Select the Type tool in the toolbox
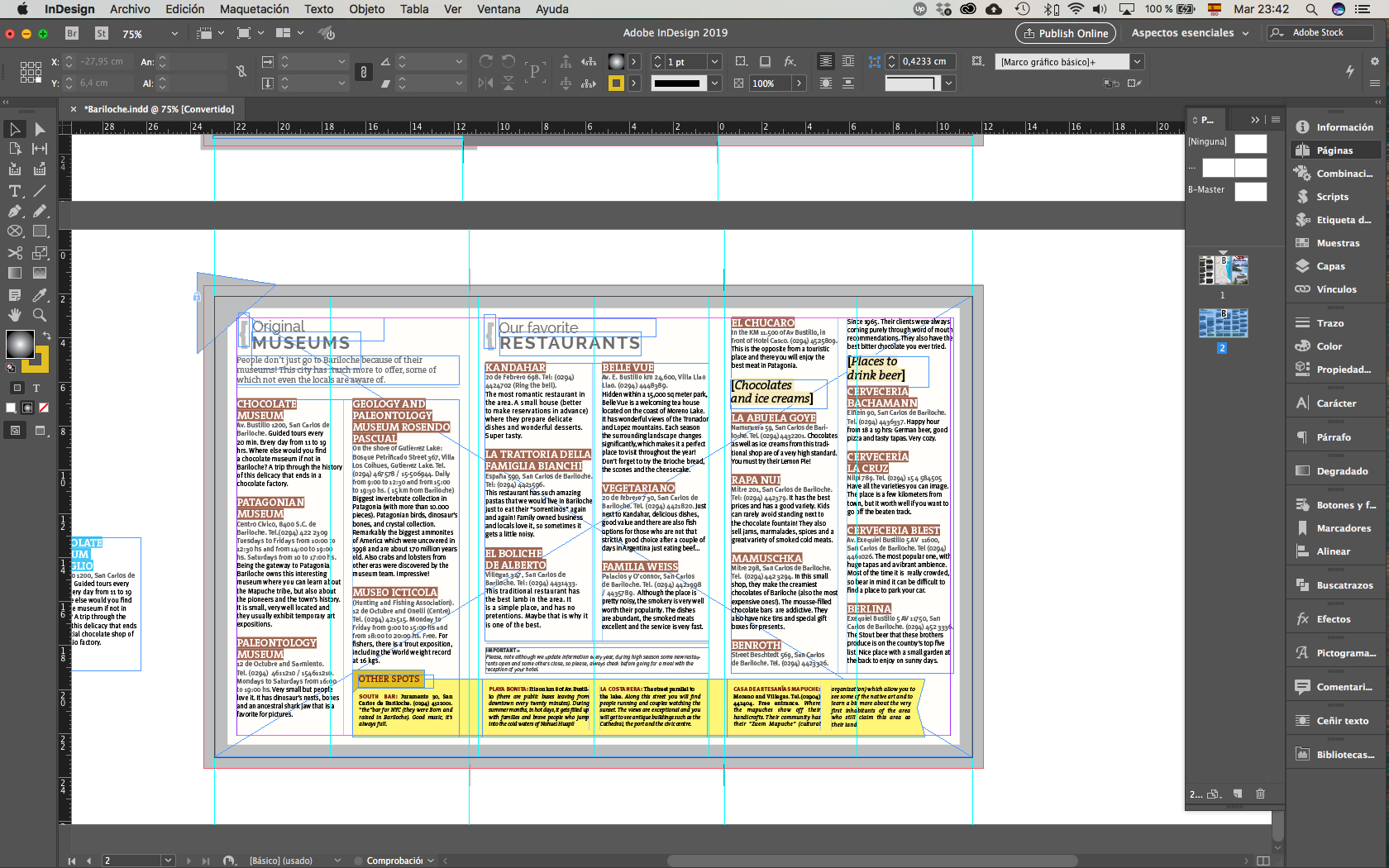The width and height of the screenshot is (1389, 868). pos(15,190)
